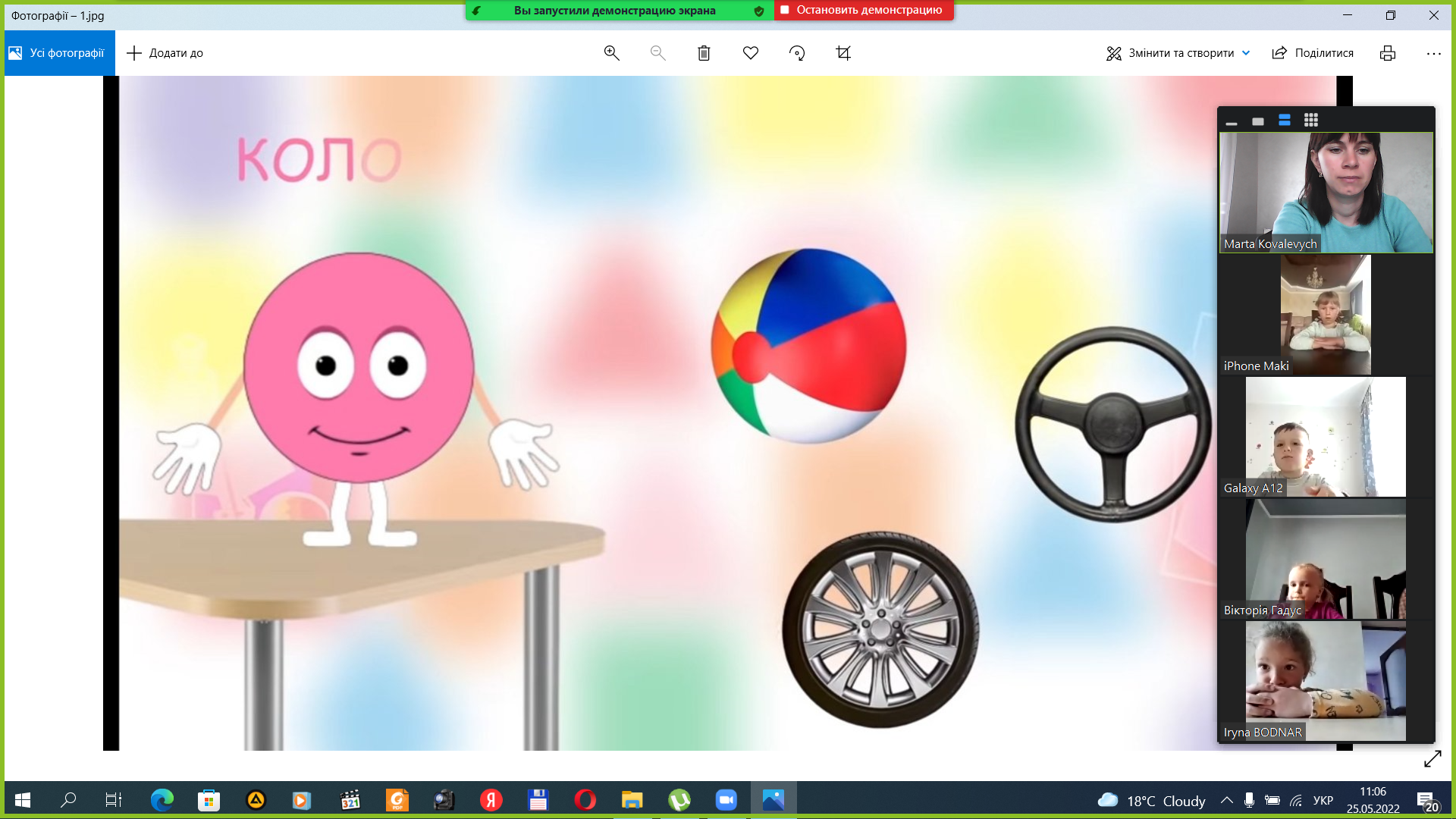Stop screen sharing with Остановить демонстрацию
The image size is (1456, 819).
[864, 10]
